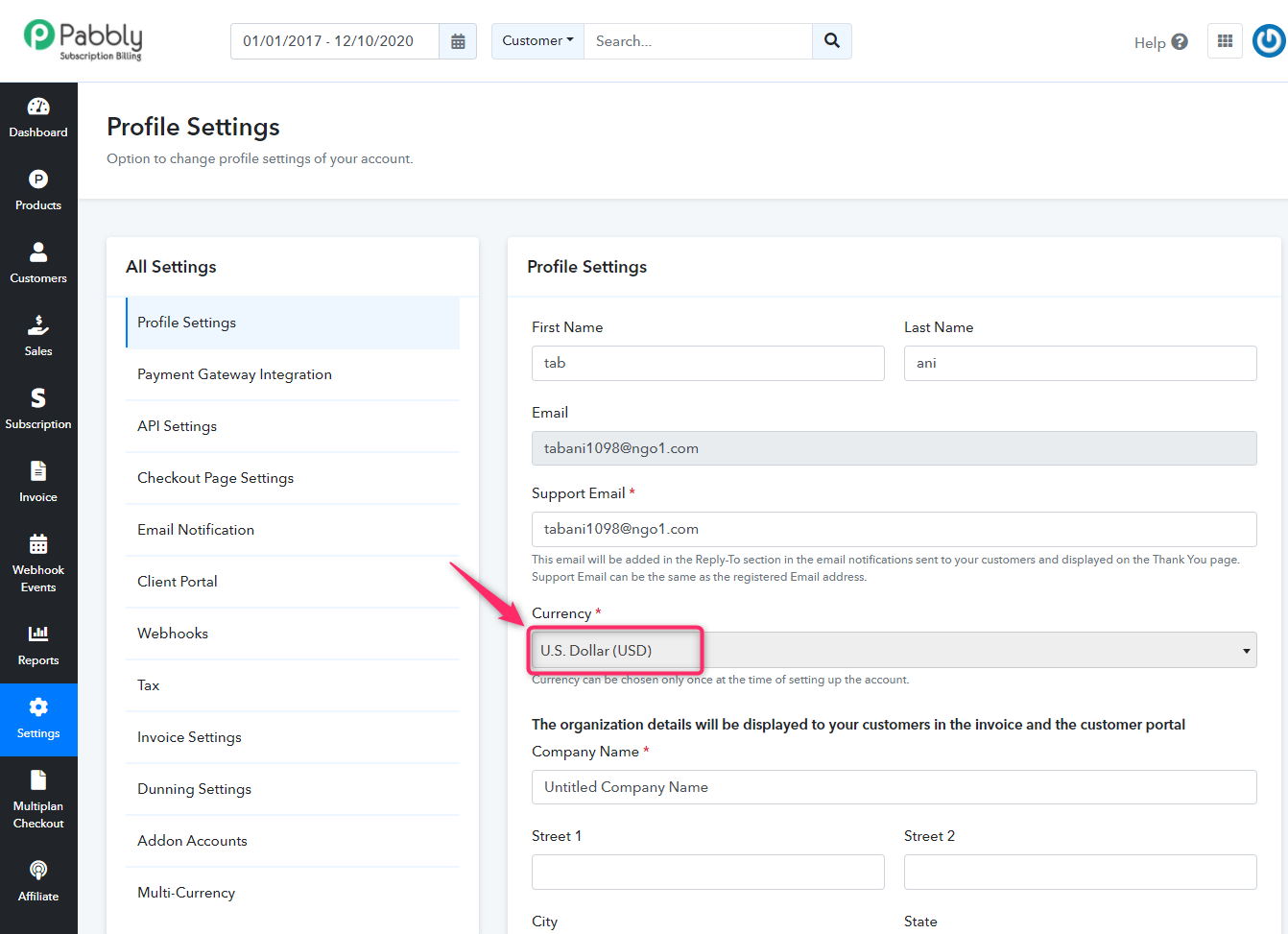
Task: Open Tax settings
Action: [x=293, y=685]
